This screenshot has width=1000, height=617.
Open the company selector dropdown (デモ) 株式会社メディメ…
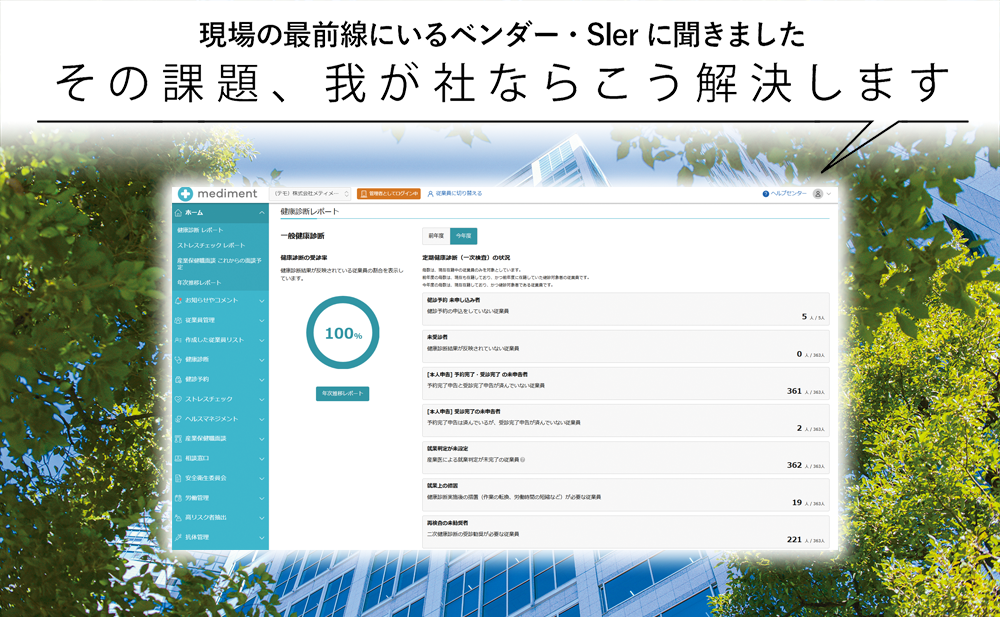pos(311,193)
